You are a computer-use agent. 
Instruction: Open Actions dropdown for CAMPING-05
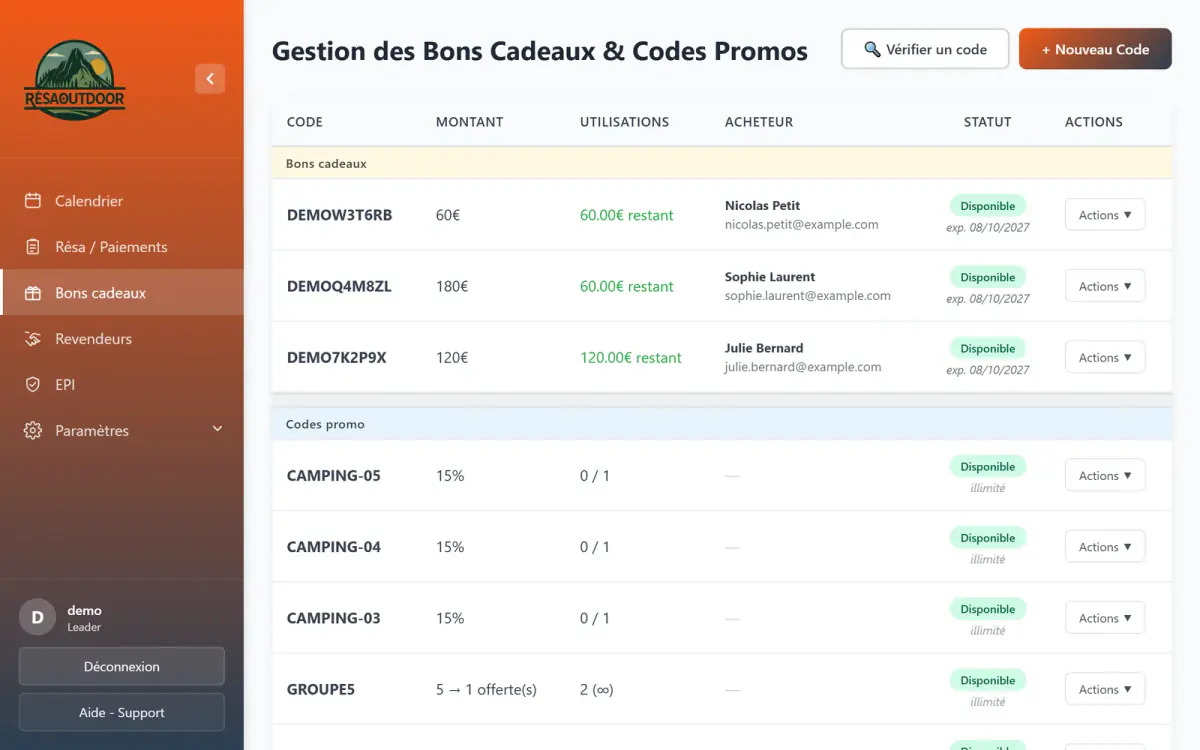(x=1105, y=476)
